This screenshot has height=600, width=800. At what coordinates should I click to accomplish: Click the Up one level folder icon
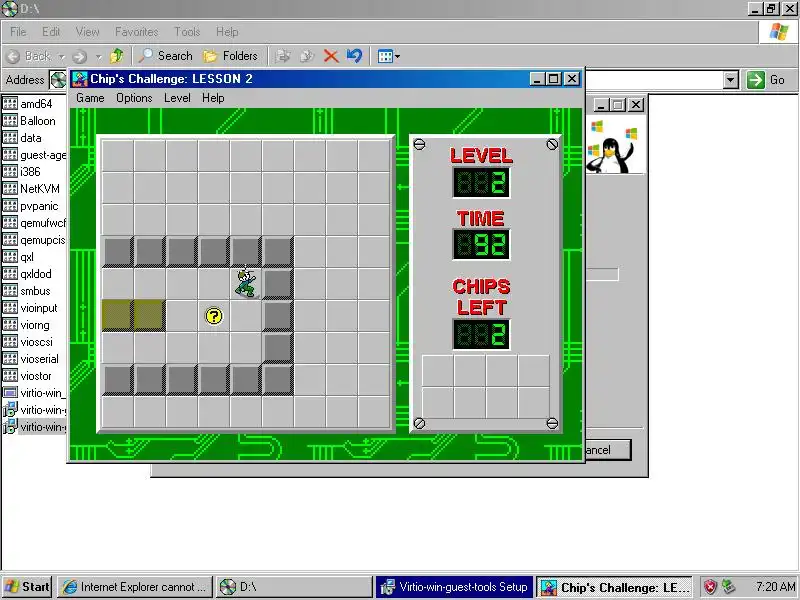(x=117, y=56)
